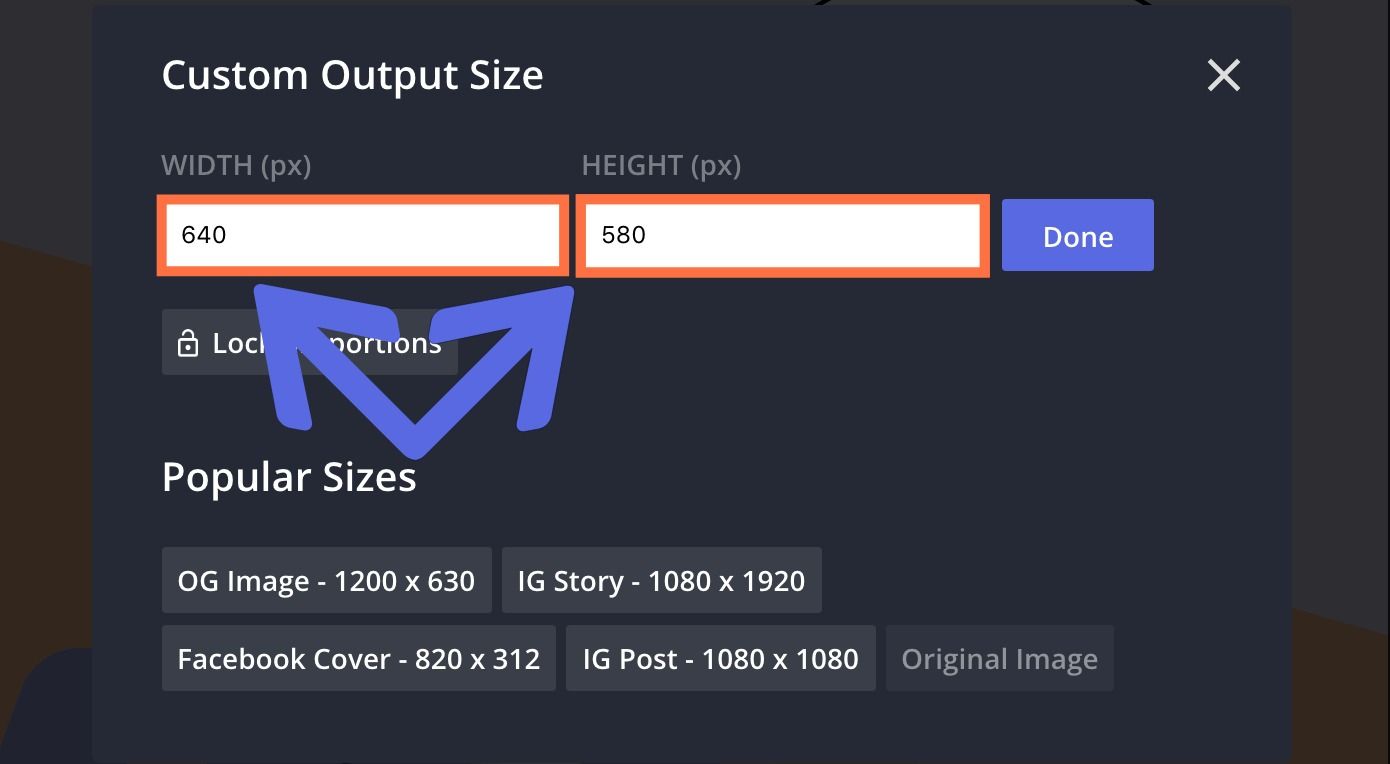Click the HEIGHT (px) label
Viewport: 1390px width, 764px height.
click(661, 165)
